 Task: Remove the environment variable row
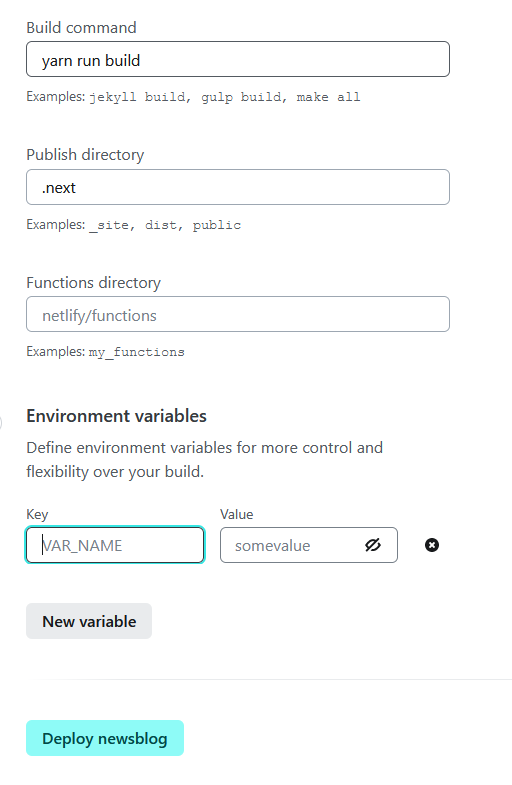tap(432, 545)
